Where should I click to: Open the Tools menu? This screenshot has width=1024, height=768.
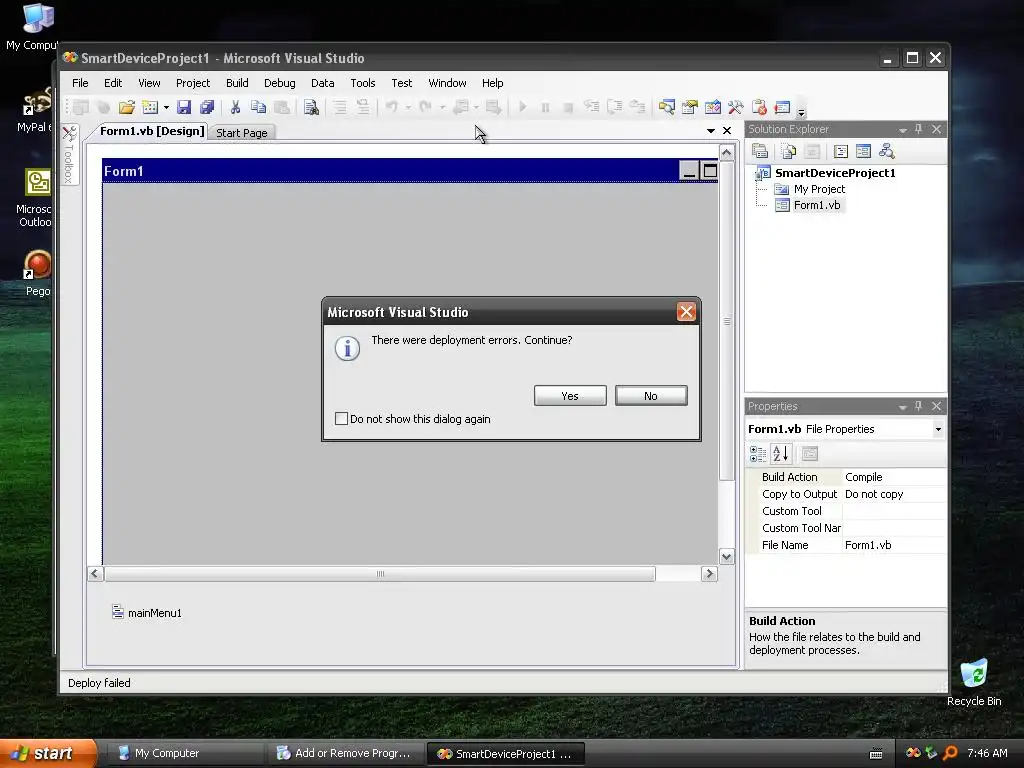[x=362, y=83]
